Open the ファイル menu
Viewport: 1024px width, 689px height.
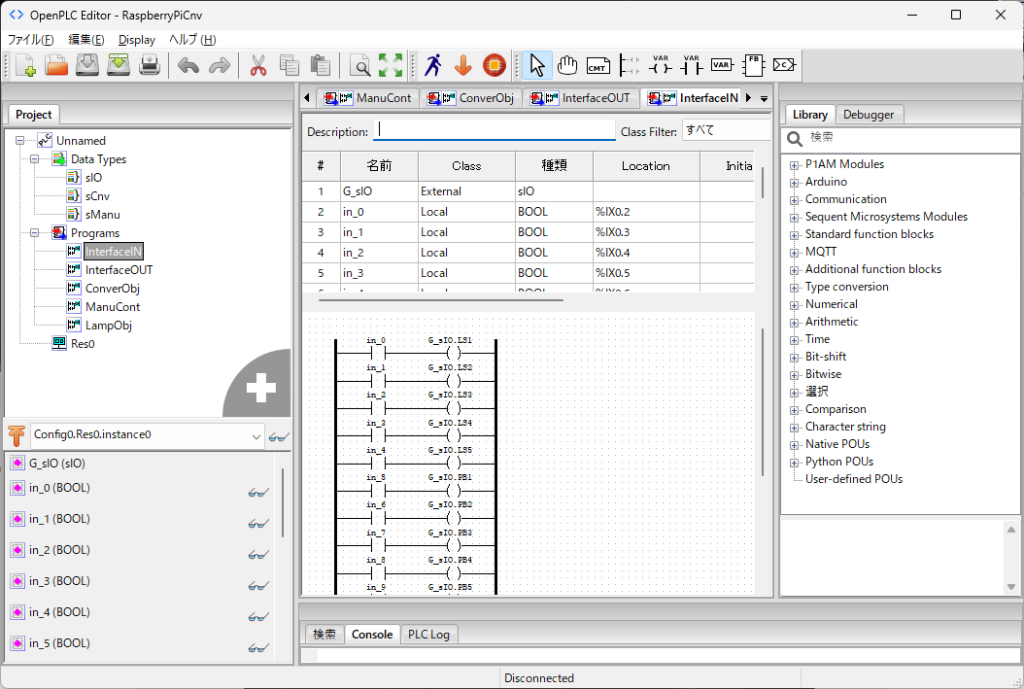coord(31,39)
